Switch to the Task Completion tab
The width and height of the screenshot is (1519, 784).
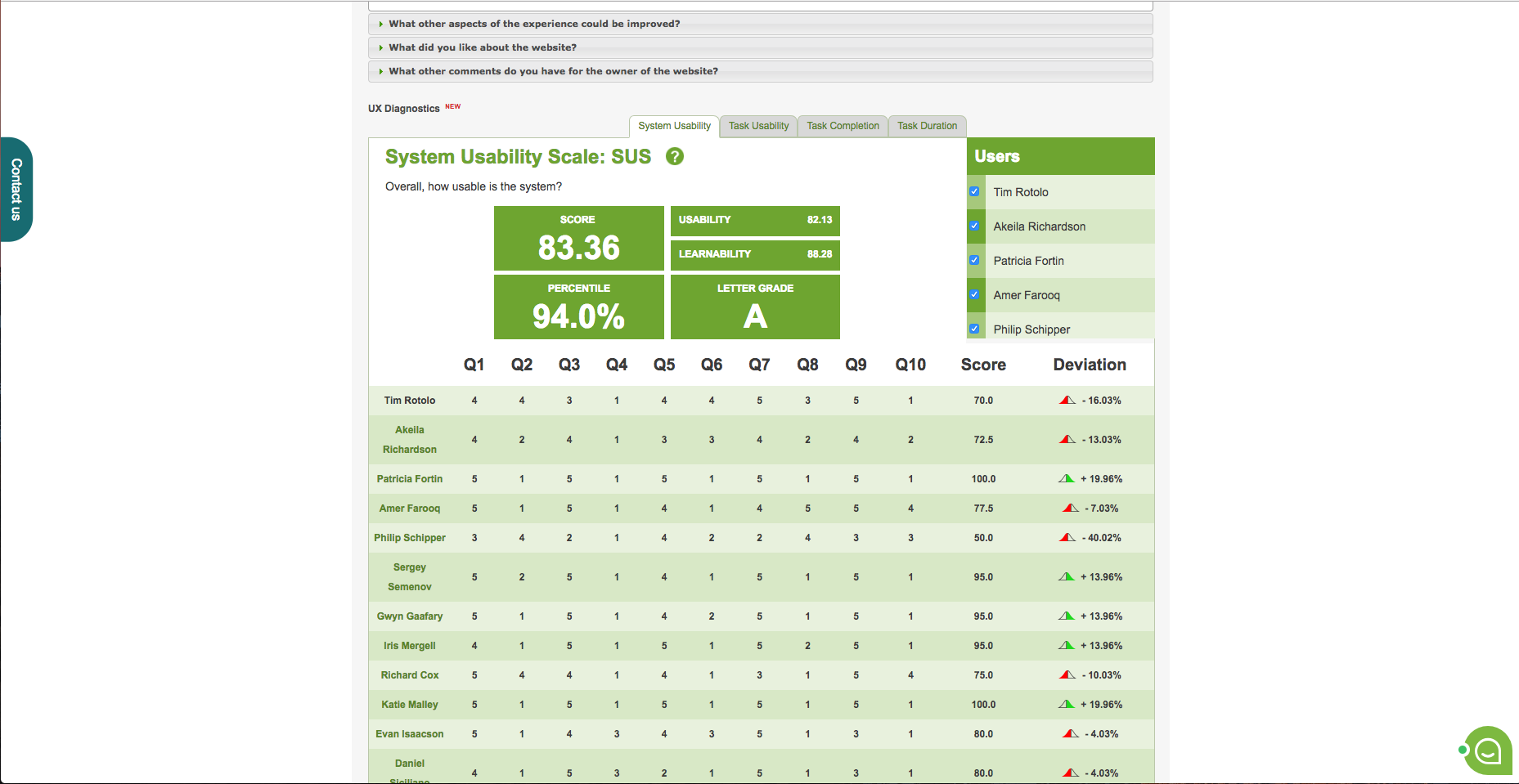click(843, 125)
